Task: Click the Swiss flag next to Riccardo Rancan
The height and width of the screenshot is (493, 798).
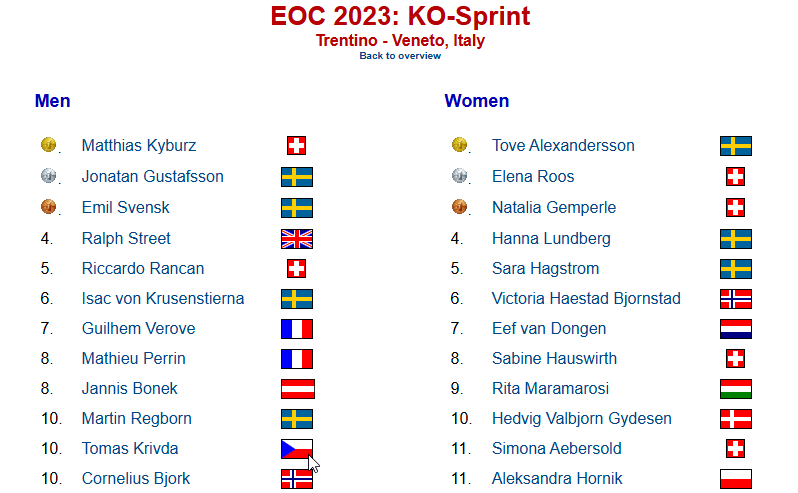Action: pyautogui.click(x=297, y=269)
